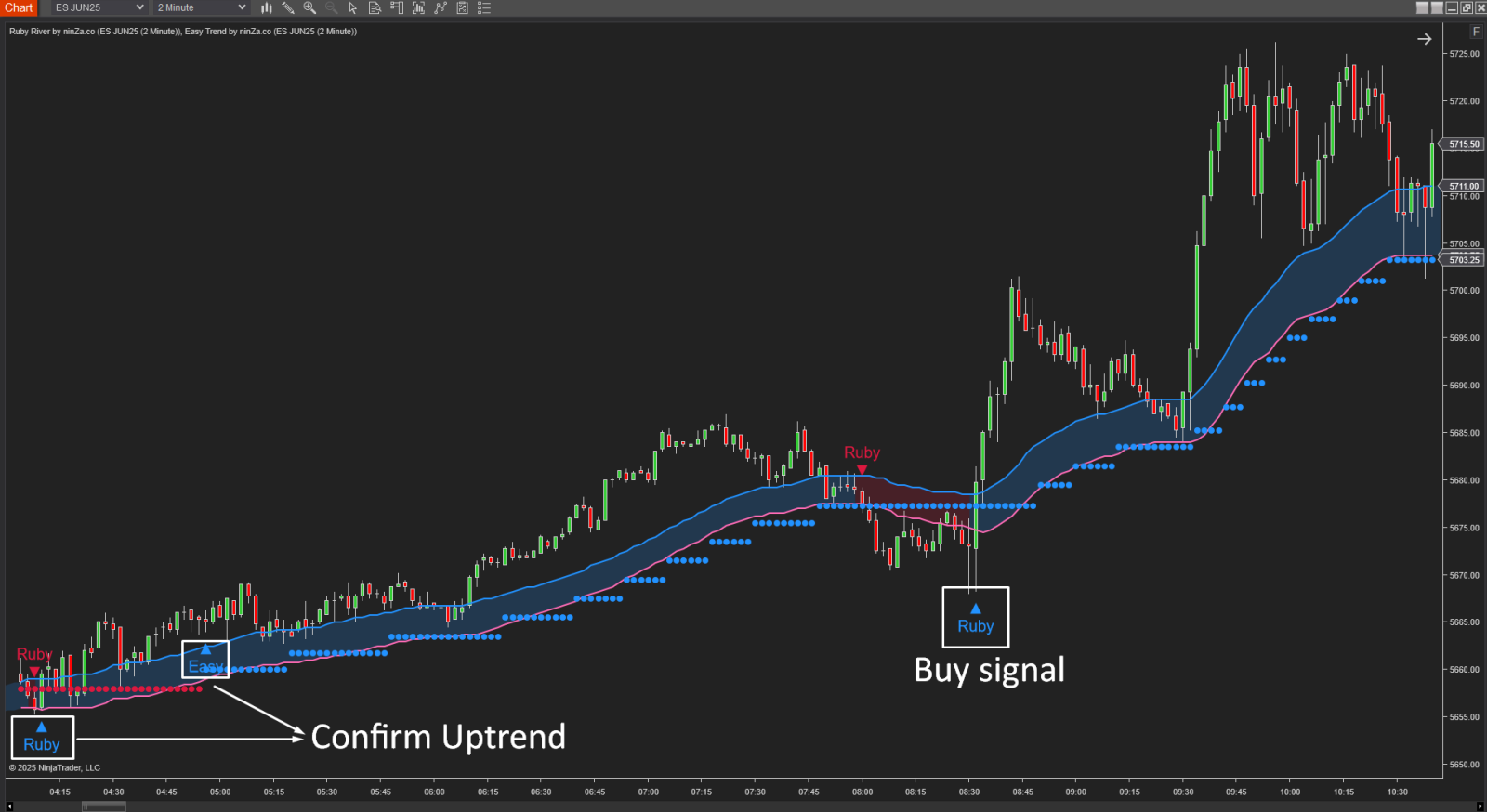Viewport: 1487px width, 812px height.
Task: Click the 5725.00 price axis label
Action: point(1464,54)
